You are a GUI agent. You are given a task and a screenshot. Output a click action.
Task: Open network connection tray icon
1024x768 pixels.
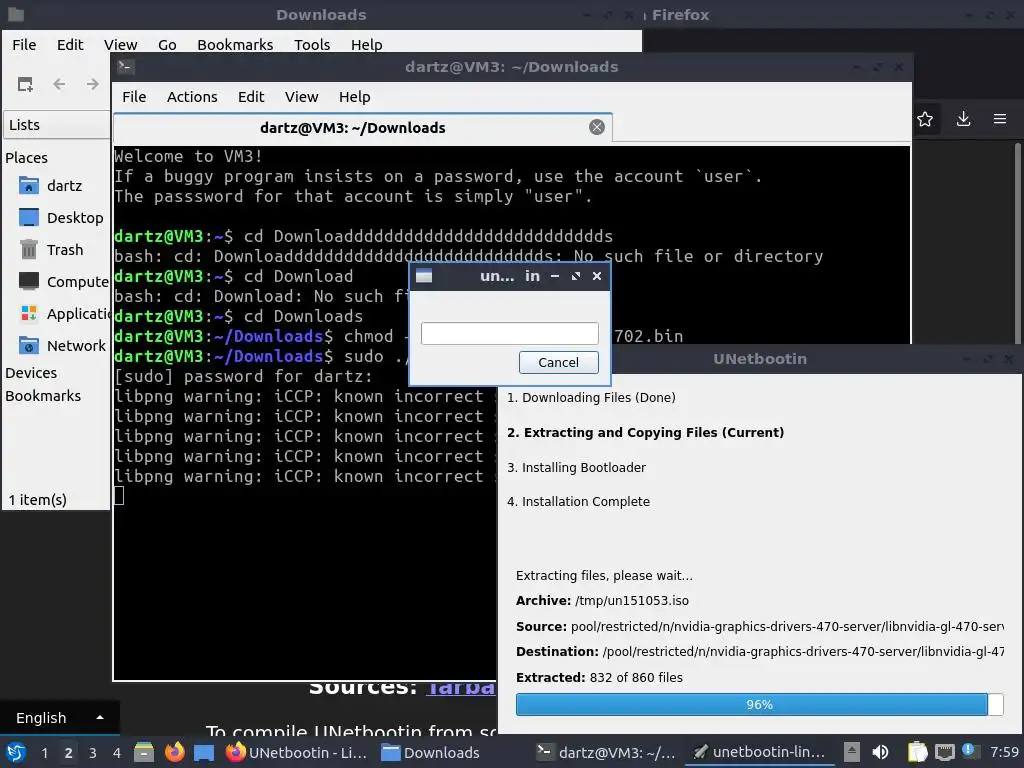pos(944,752)
